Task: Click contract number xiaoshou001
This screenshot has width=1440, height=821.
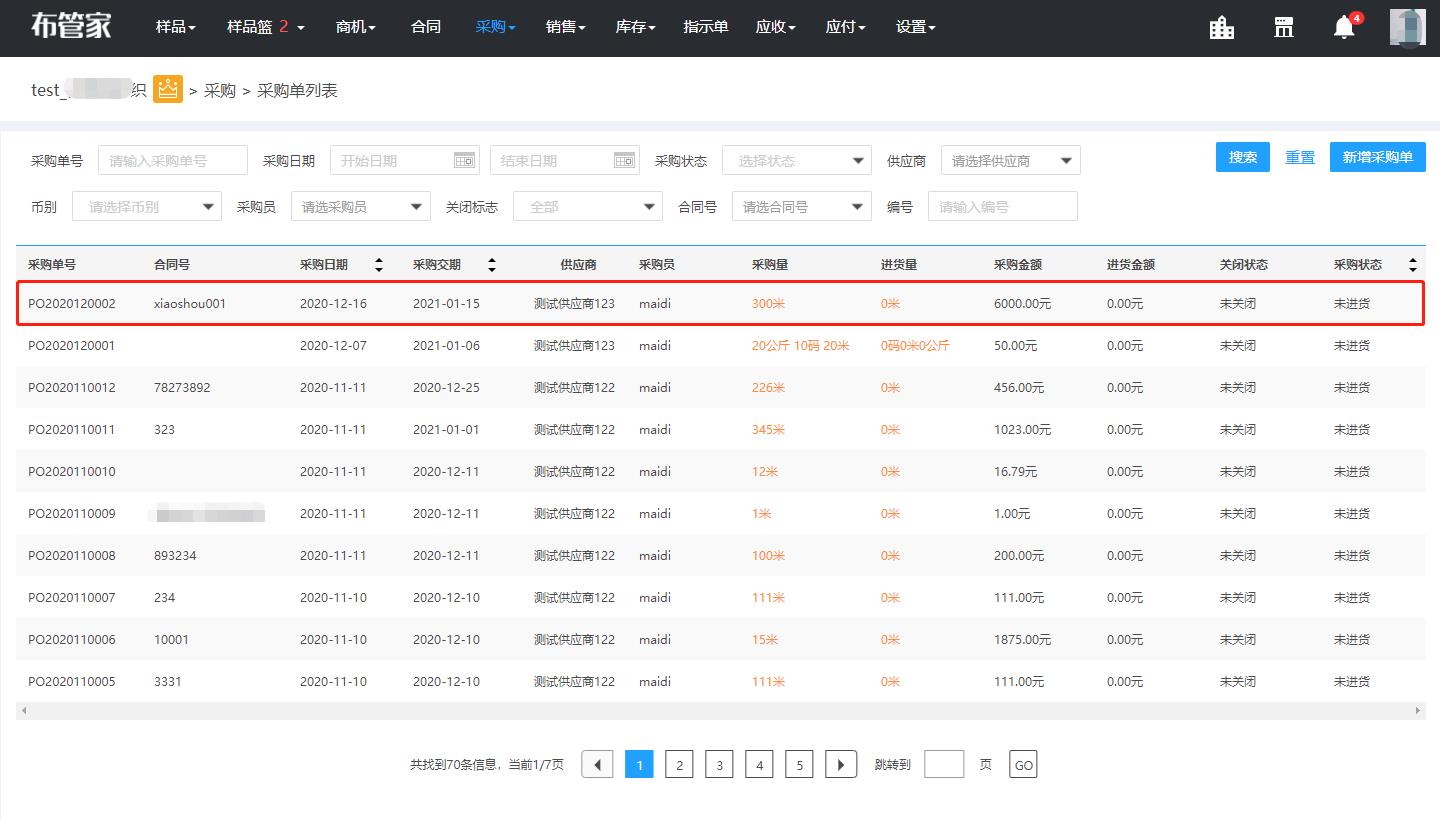Action: pos(190,303)
